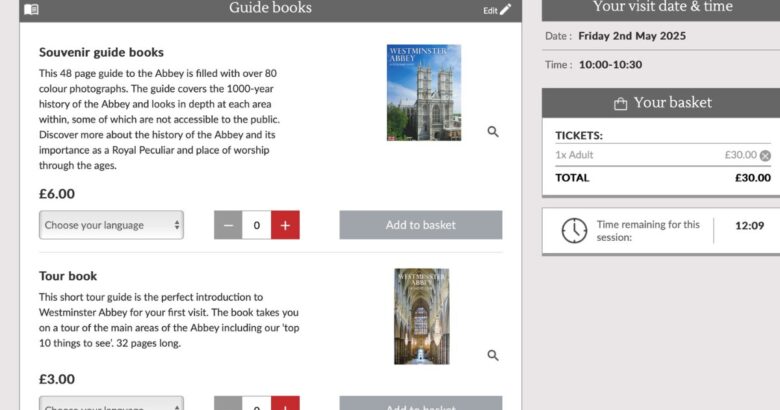Click the open book icon in Guide books header
The width and height of the screenshot is (780, 410).
click(x=31, y=9)
